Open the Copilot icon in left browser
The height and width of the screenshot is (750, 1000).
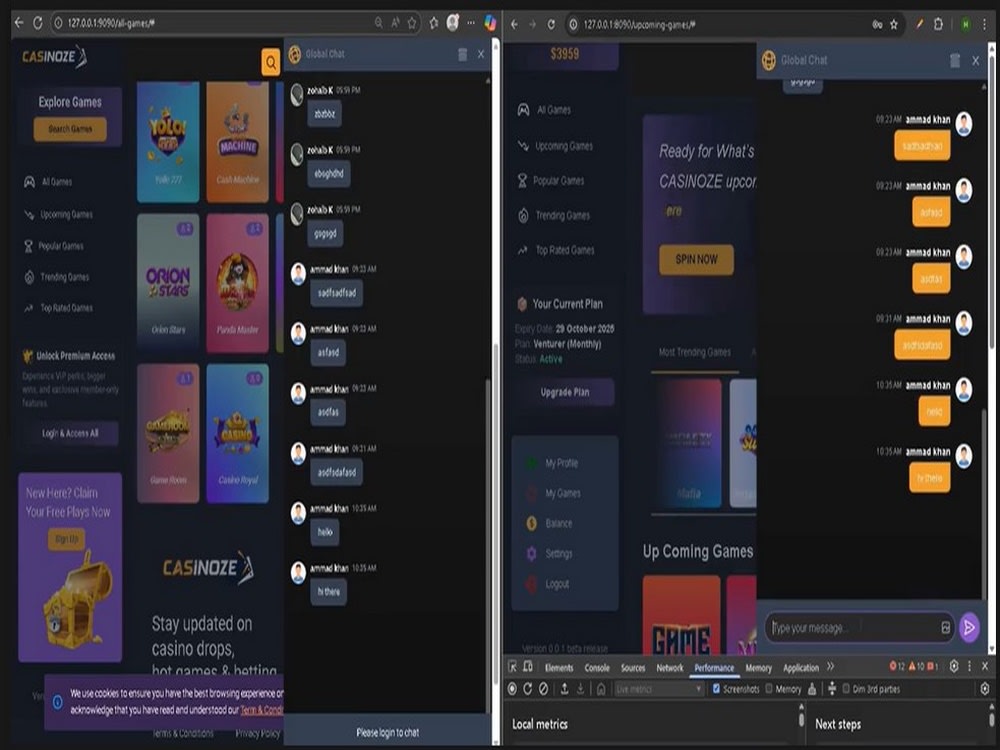490,23
